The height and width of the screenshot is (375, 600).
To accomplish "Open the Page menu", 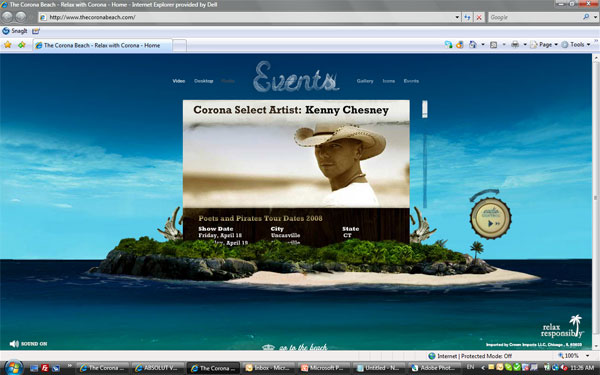I will tap(543, 45).
